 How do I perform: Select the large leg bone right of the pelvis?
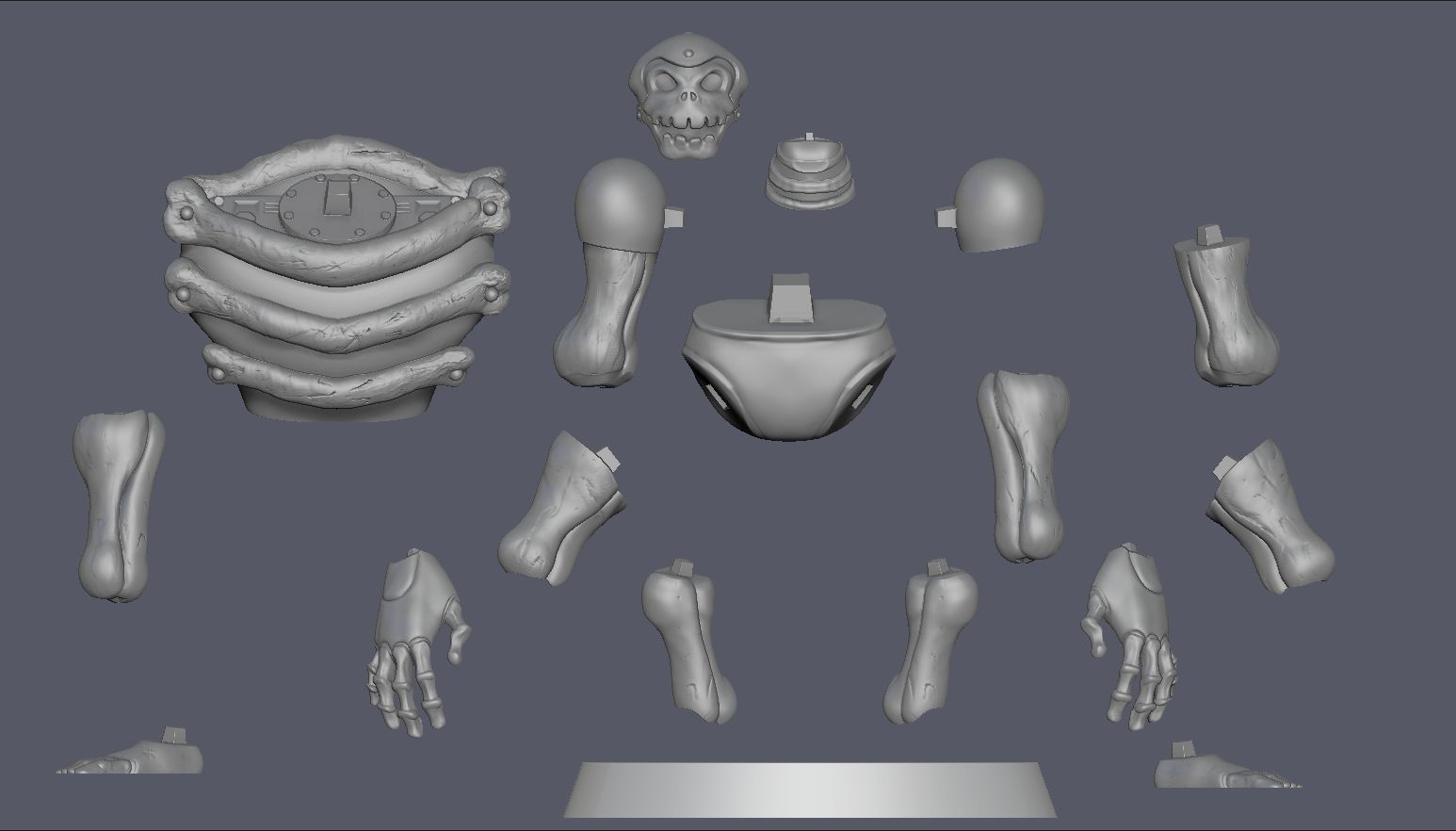pyautogui.click(x=1023, y=465)
